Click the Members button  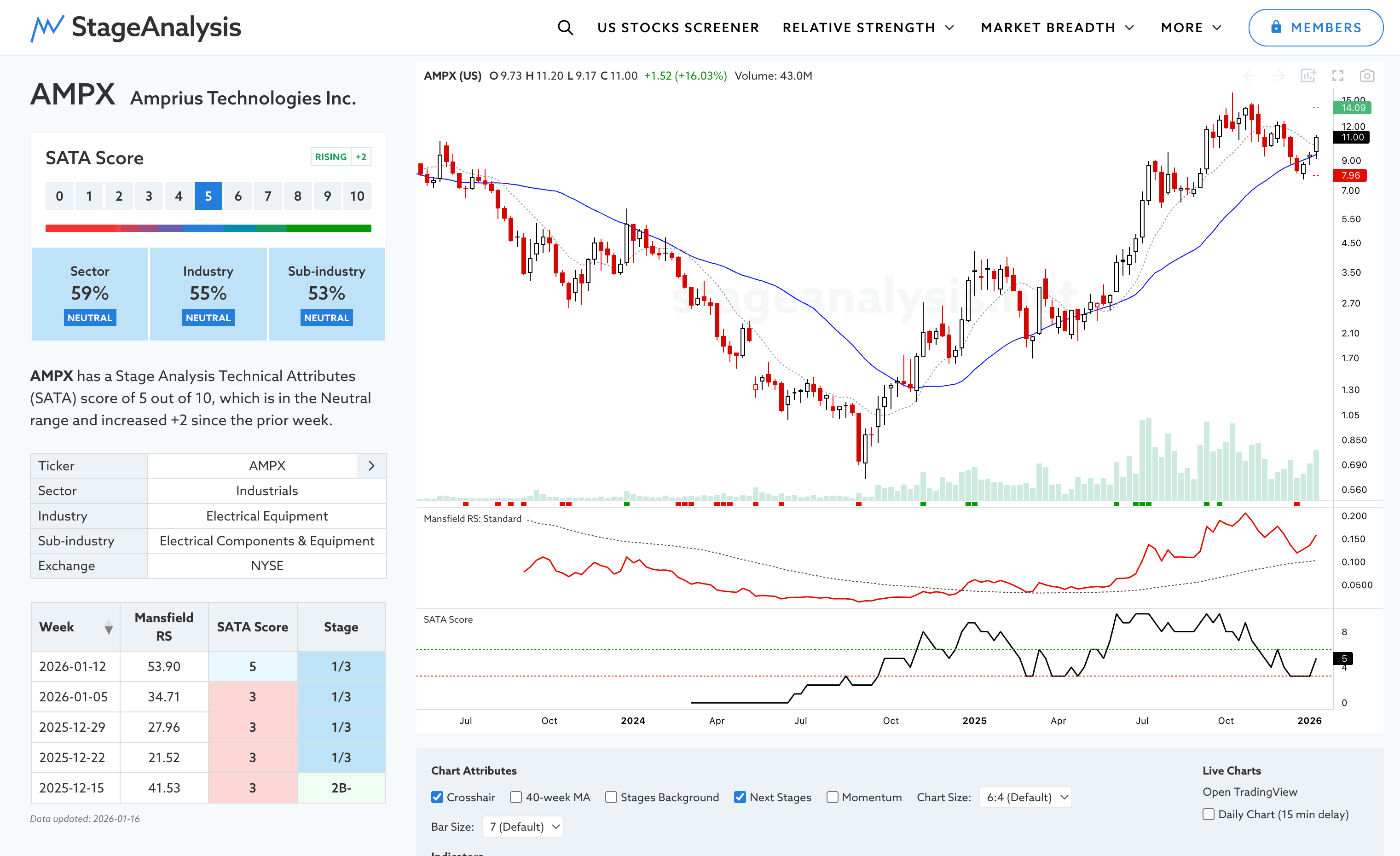point(1315,27)
